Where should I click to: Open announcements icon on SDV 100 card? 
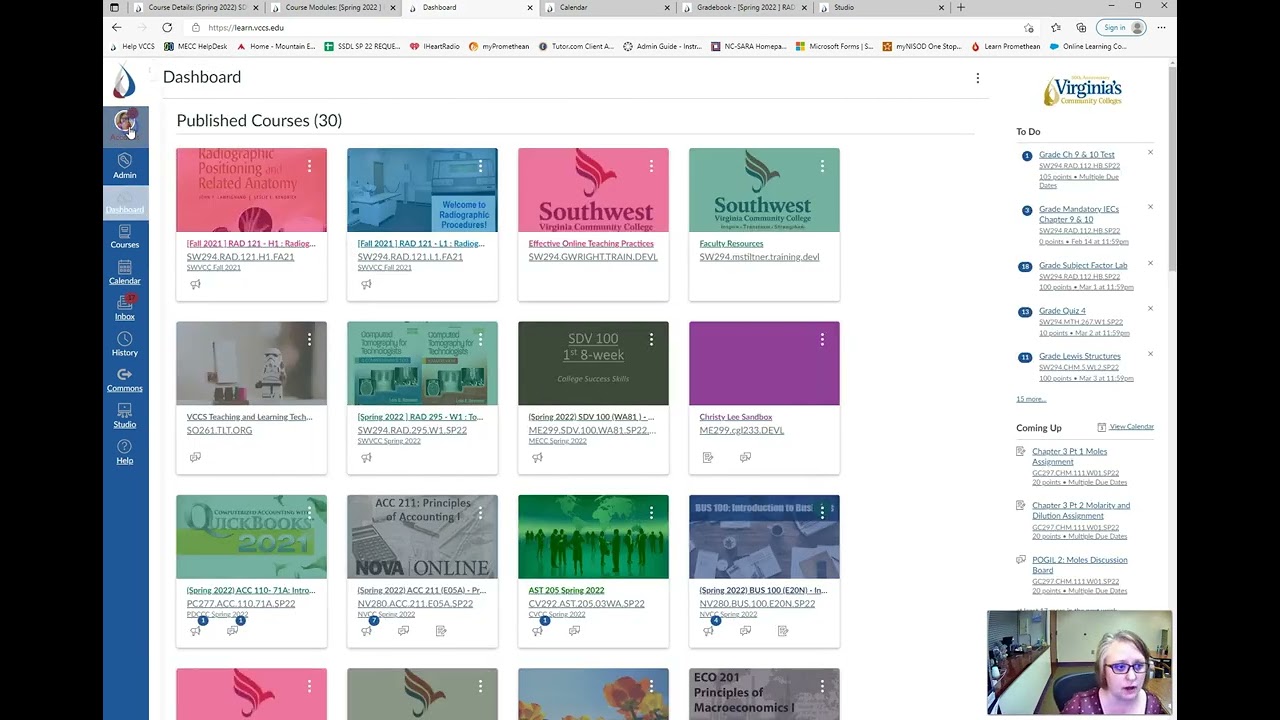coord(537,457)
